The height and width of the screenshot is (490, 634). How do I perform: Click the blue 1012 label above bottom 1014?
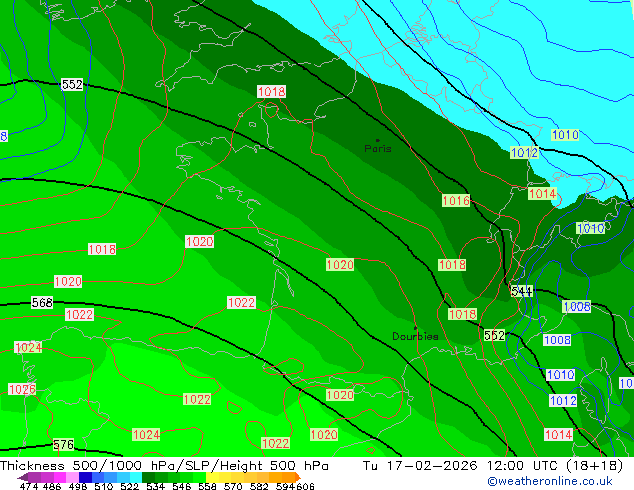point(563,401)
